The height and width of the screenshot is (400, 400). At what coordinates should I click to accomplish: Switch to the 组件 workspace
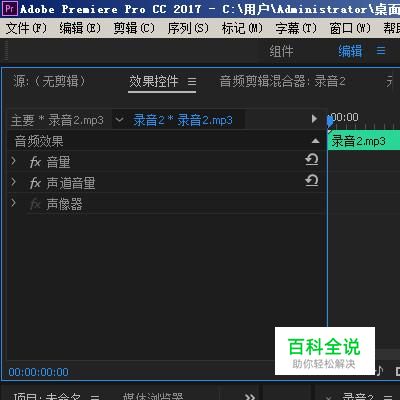281,51
